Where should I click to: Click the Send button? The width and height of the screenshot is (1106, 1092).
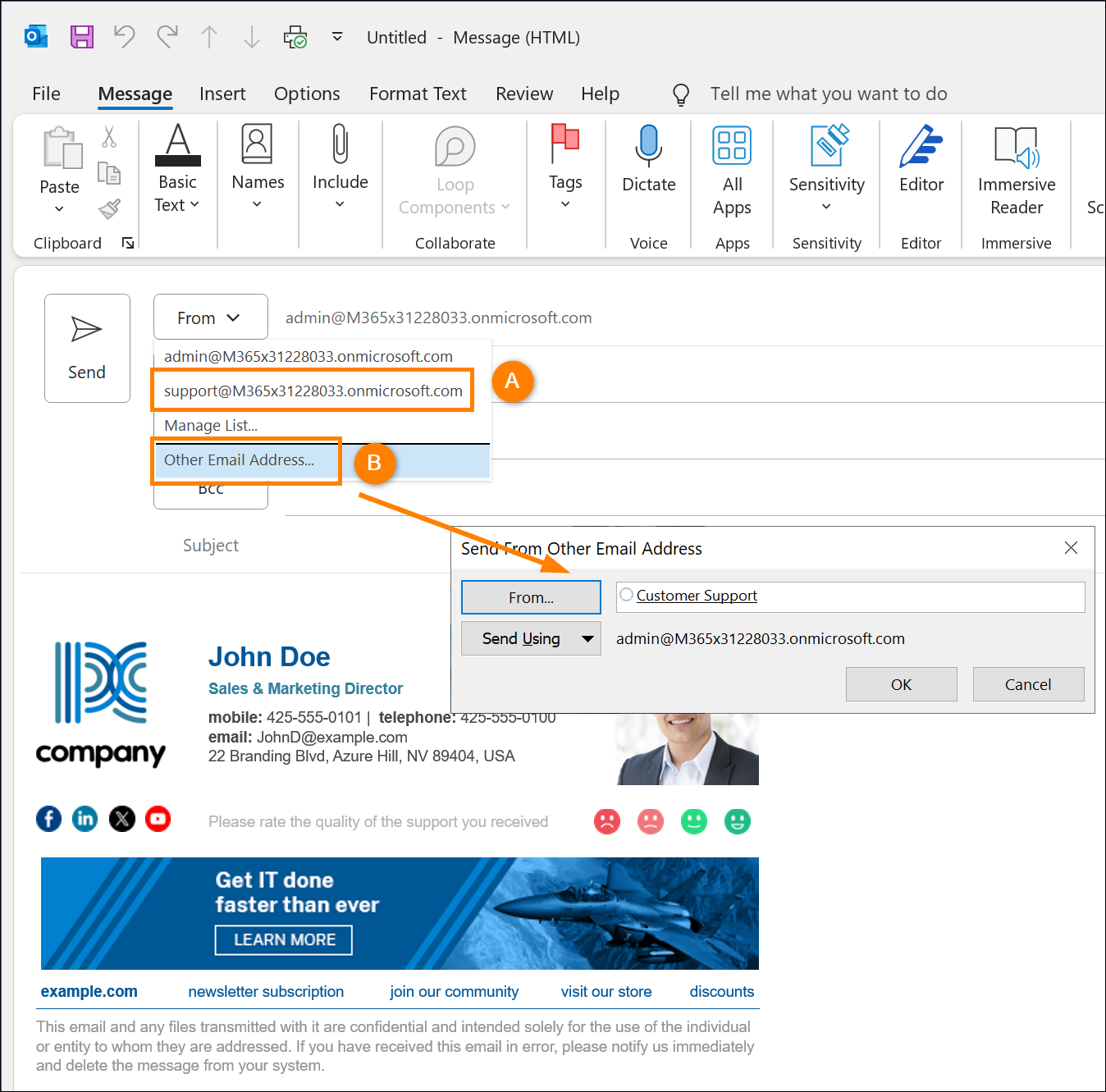tap(87, 348)
